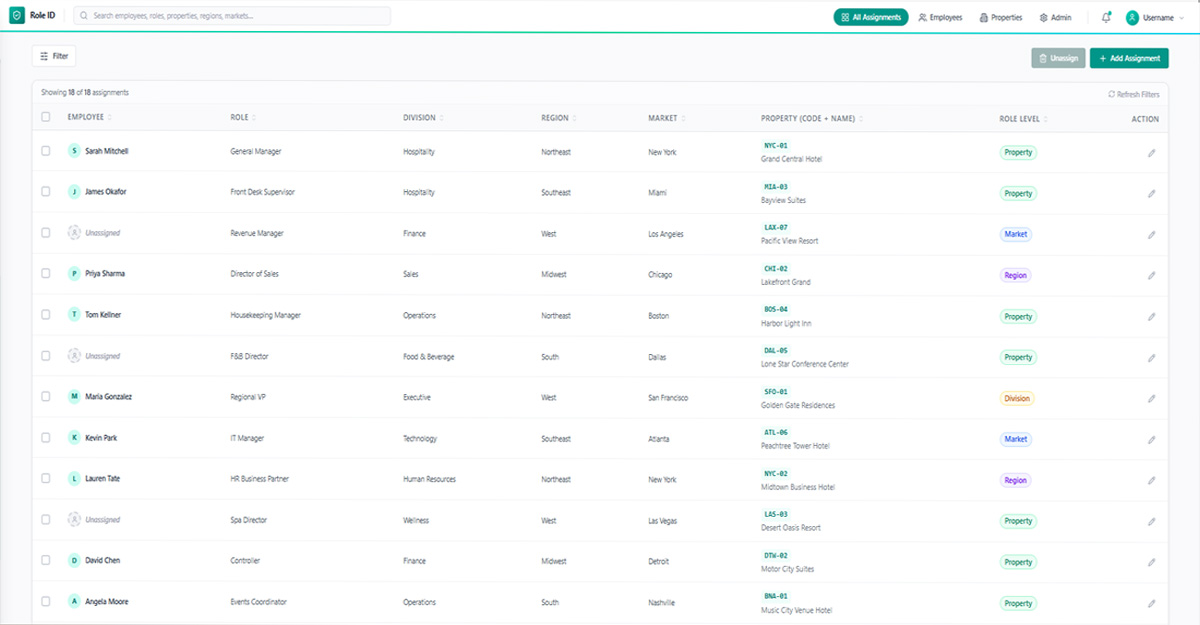Select the Revenue Manager row checkbox
The image size is (1200, 625).
tap(46, 233)
